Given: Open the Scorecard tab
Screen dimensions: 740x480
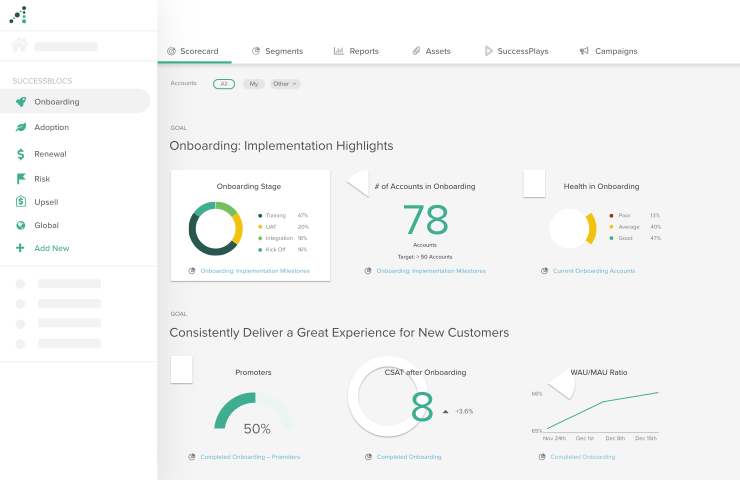Looking at the screenshot, I should coord(194,51).
